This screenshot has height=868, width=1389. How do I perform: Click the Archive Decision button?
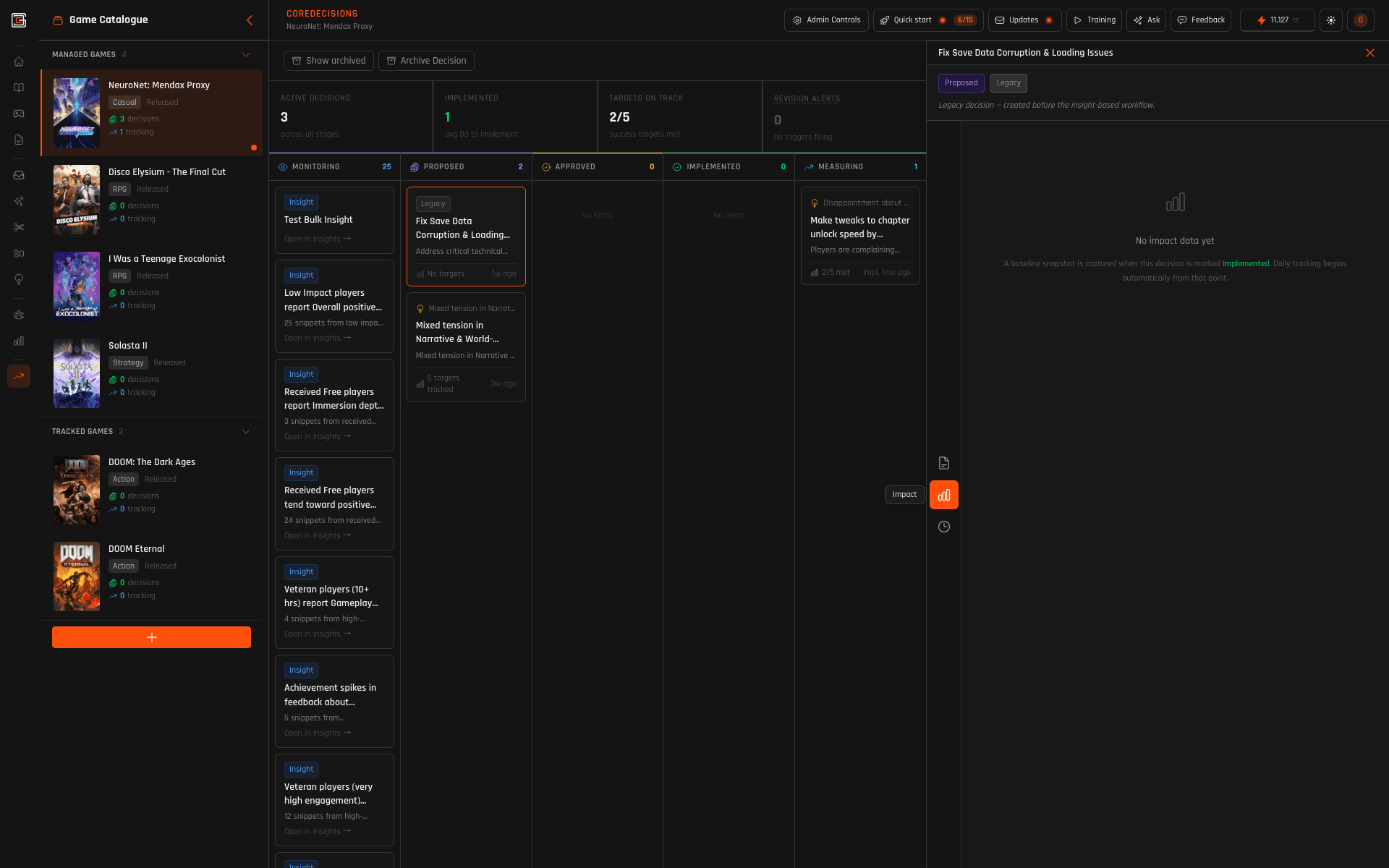pyautogui.click(x=426, y=61)
